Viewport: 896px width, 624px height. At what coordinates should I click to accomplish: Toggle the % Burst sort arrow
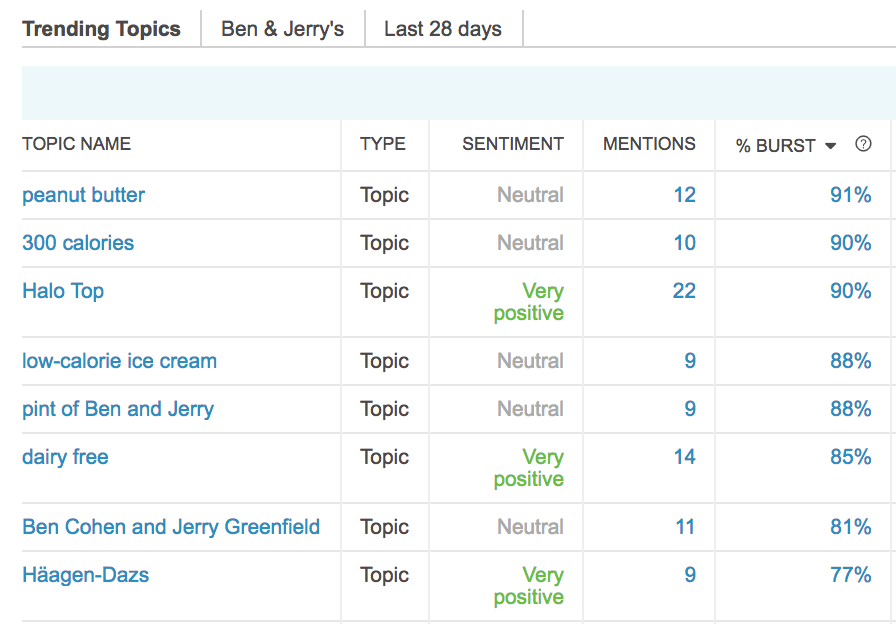coord(830,146)
